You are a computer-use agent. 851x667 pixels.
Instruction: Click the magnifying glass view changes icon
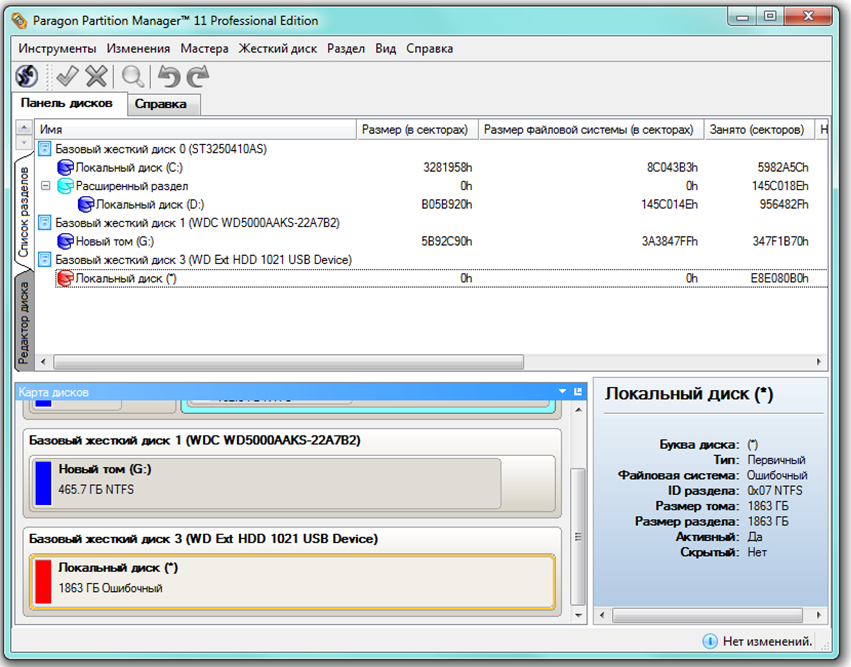click(x=133, y=77)
